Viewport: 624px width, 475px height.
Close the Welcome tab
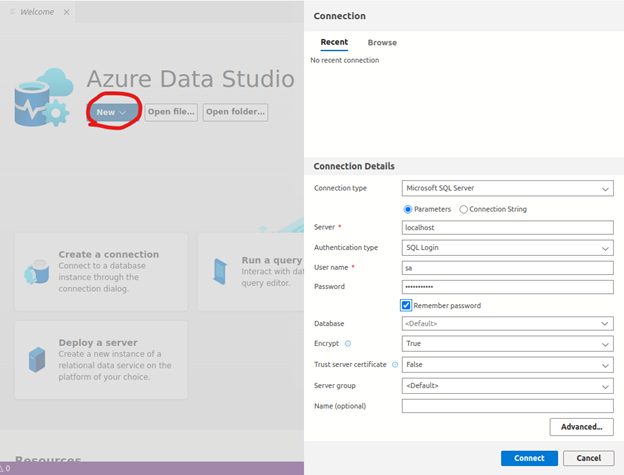(x=66, y=12)
